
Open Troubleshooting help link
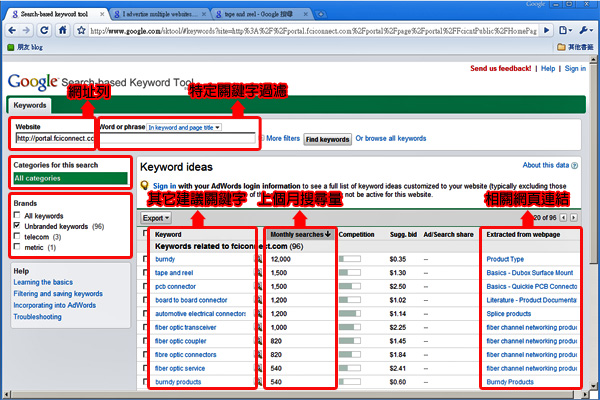(x=38, y=317)
